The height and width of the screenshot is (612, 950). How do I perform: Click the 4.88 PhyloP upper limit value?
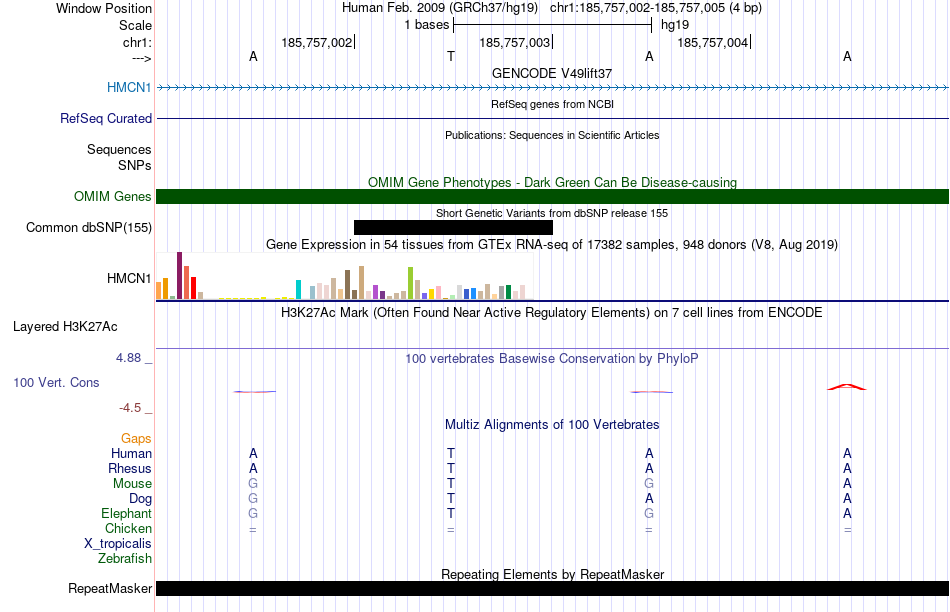pyautogui.click(x=128, y=358)
